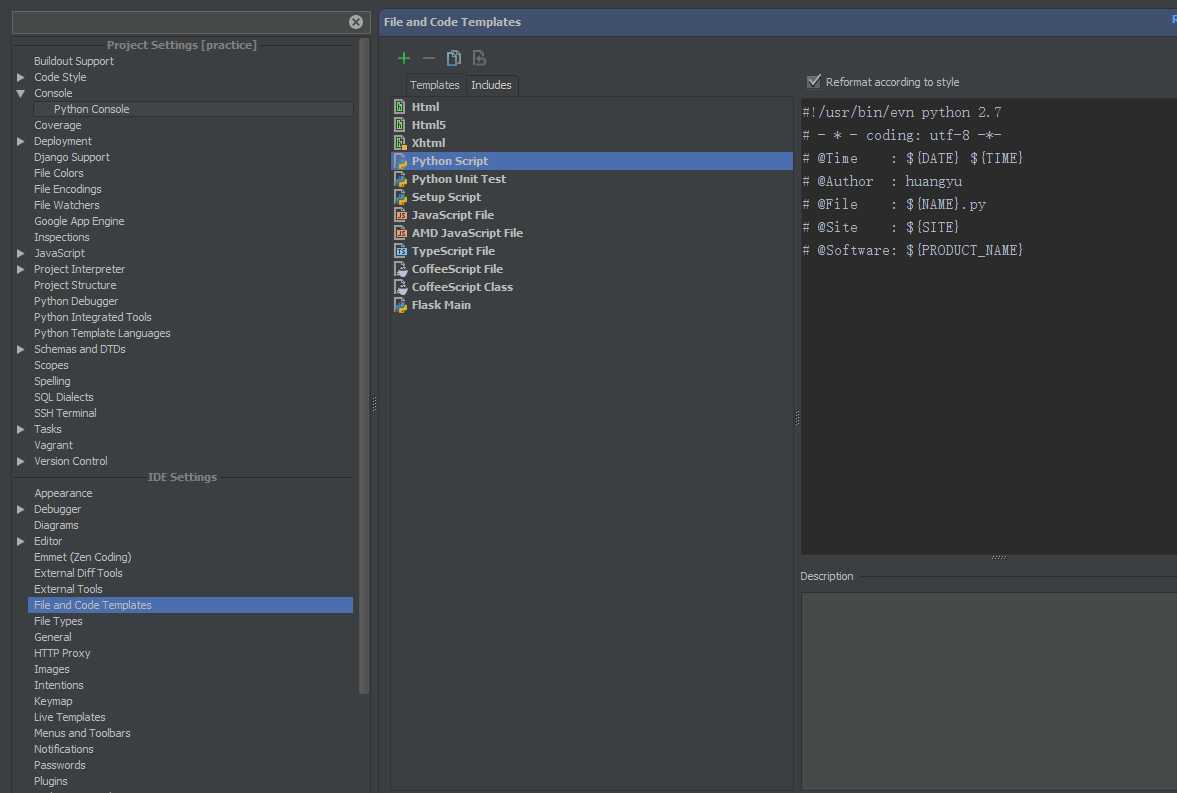Screen dimensions: 1177x793
Task: Open Live Templates settings
Action: click(x=70, y=717)
